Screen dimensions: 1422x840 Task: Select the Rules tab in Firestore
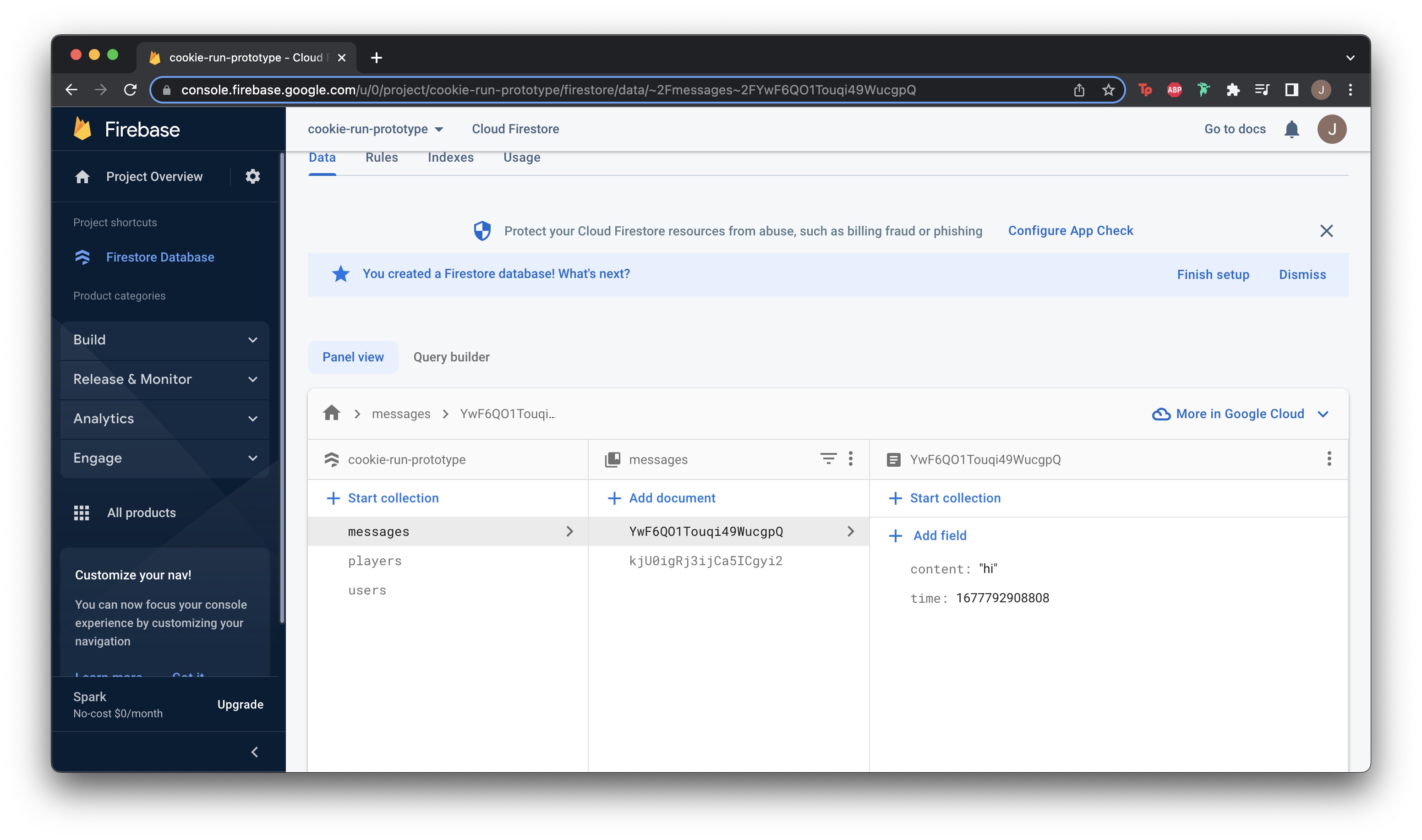(x=382, y=157)
